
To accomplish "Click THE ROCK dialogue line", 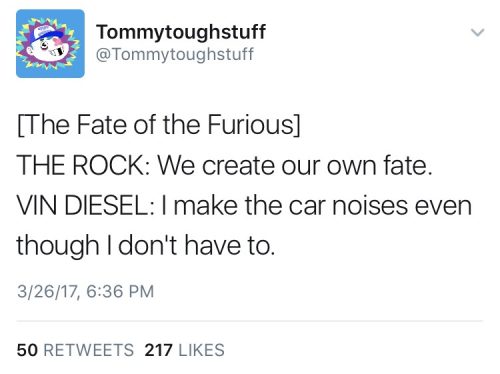I will click(x=225, y=165).
